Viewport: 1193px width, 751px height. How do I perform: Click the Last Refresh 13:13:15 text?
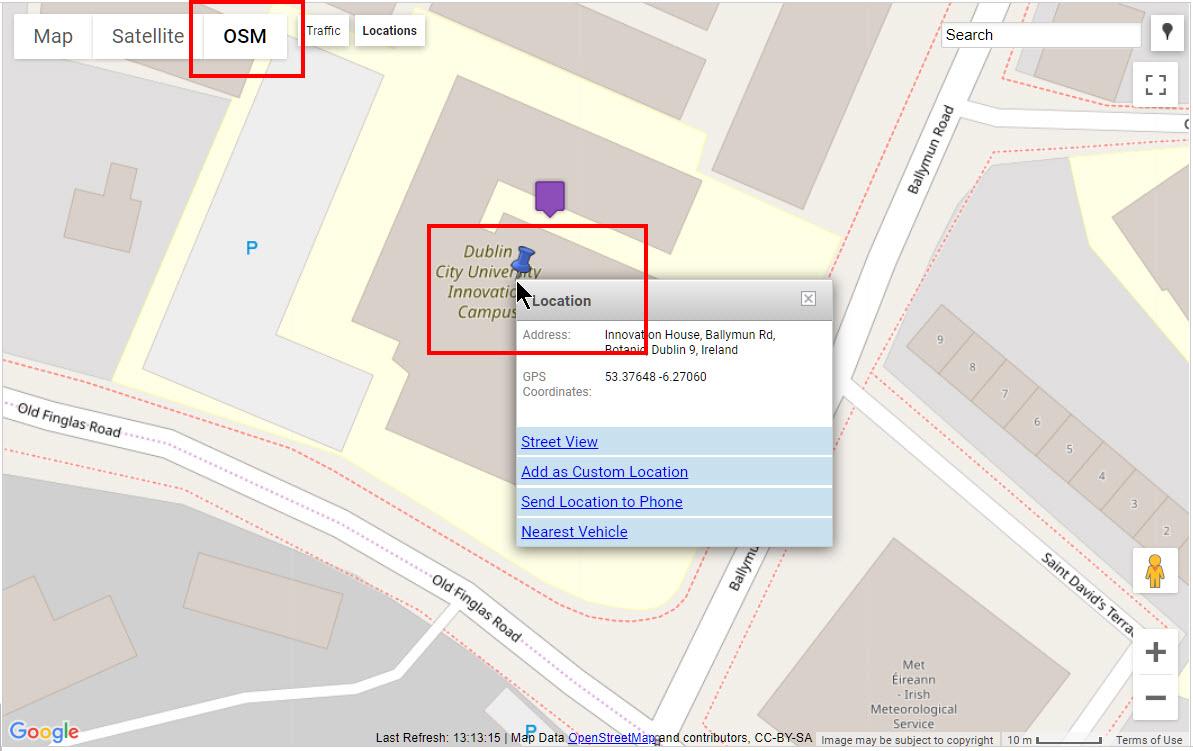438,738
